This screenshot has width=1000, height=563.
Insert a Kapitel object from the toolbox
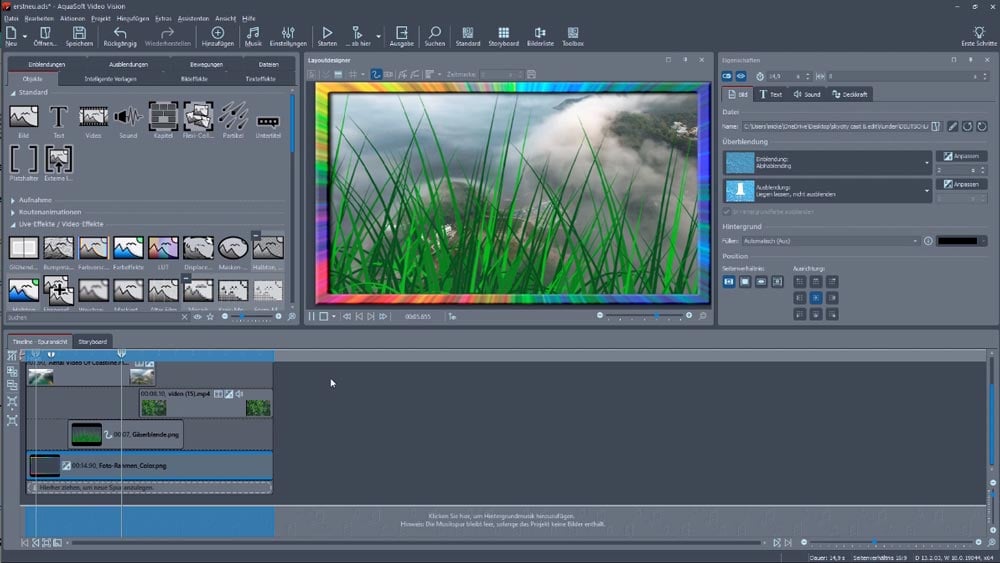[x=163, y=118]
